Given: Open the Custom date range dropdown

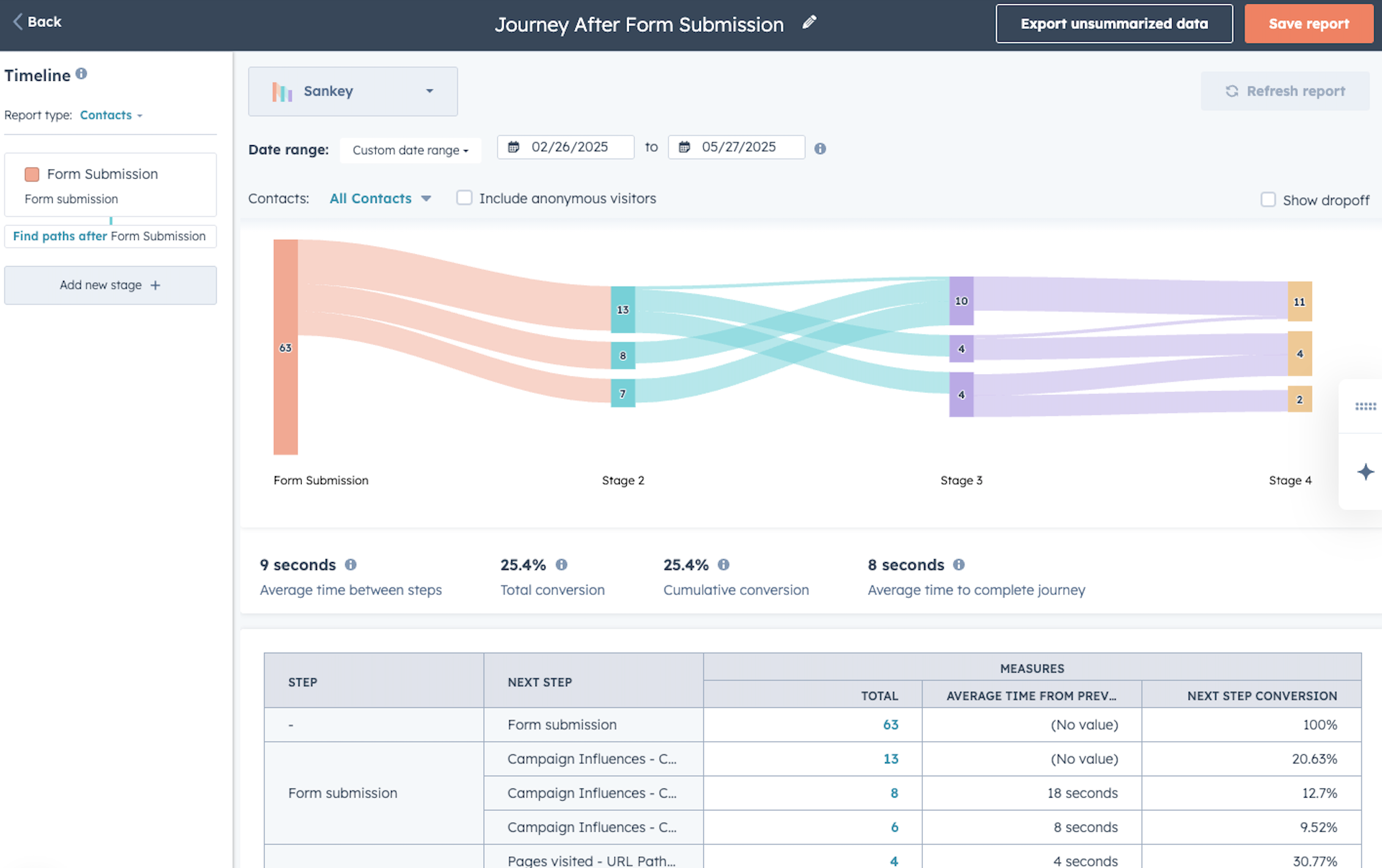Looking at the screenshot, I should [x=410, y=150].
